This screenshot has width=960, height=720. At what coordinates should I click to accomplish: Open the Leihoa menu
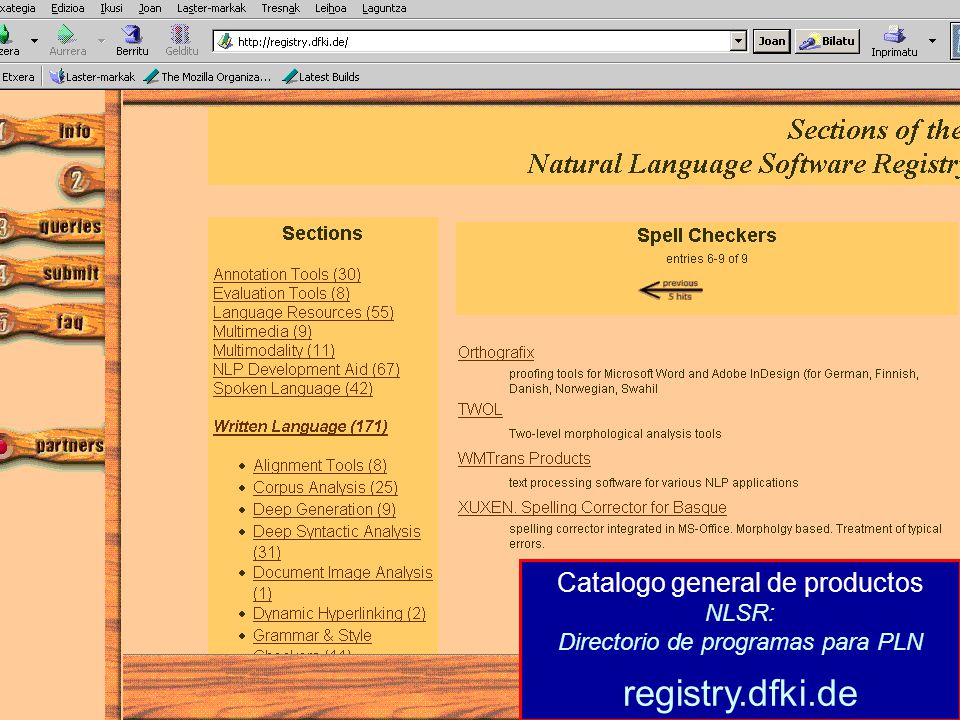point(331,8)
